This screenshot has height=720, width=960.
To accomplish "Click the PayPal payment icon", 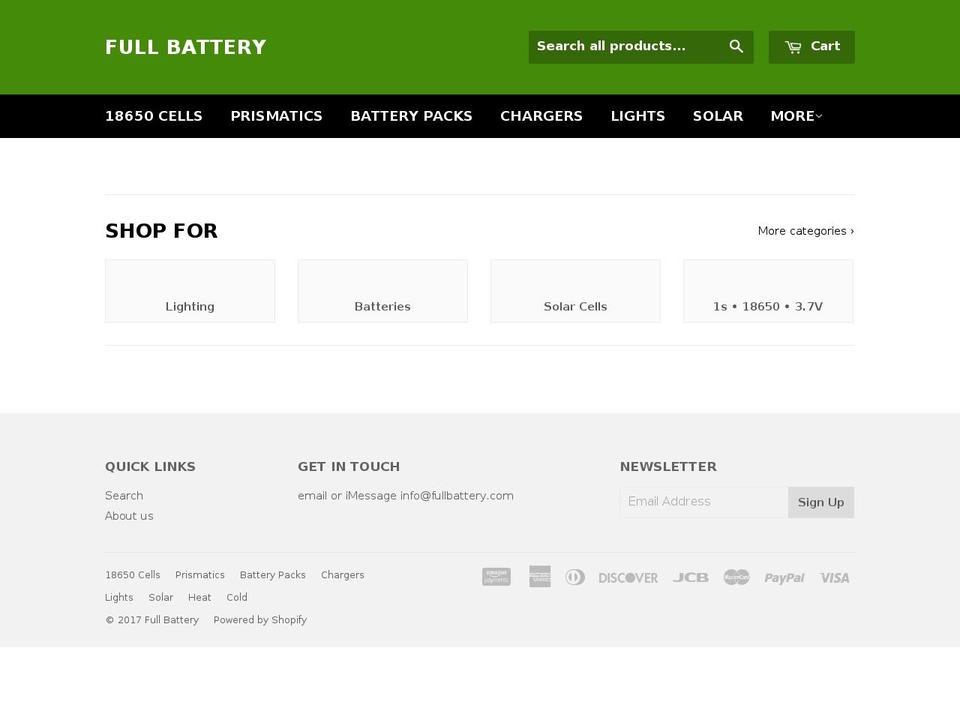I will pos(784,577).
